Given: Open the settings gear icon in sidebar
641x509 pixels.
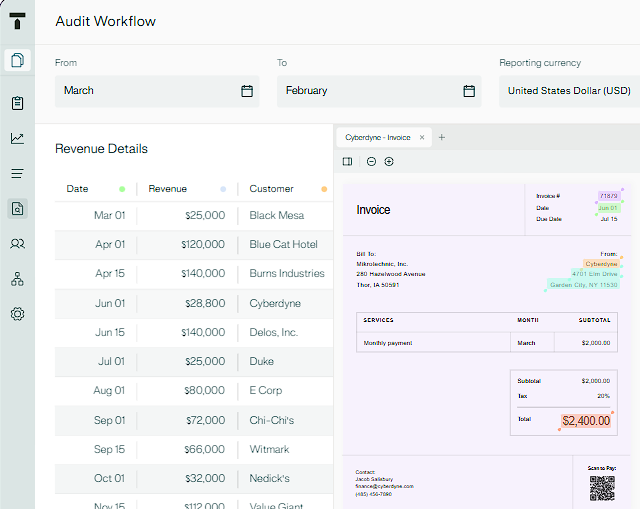Looking at the screenshot, I should (x=17, y=314).
